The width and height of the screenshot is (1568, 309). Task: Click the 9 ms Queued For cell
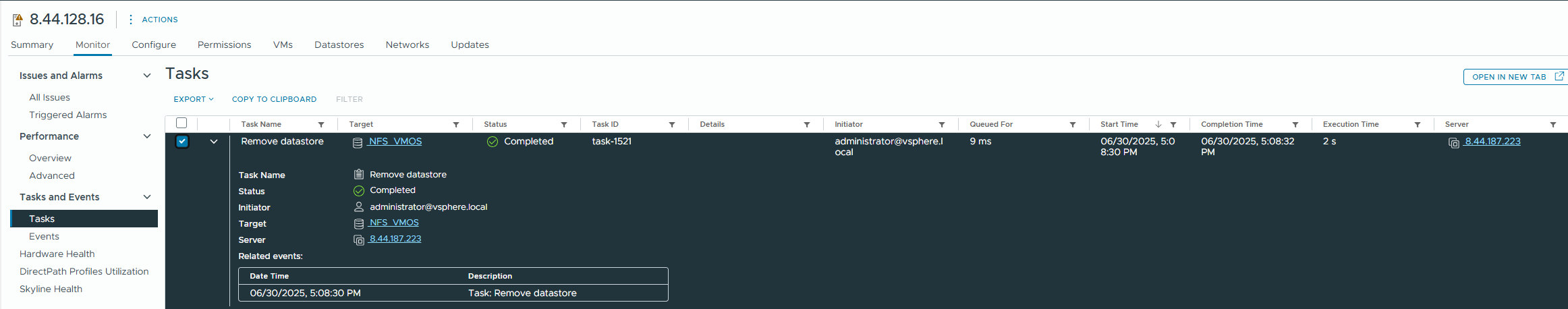coord(980,141)
